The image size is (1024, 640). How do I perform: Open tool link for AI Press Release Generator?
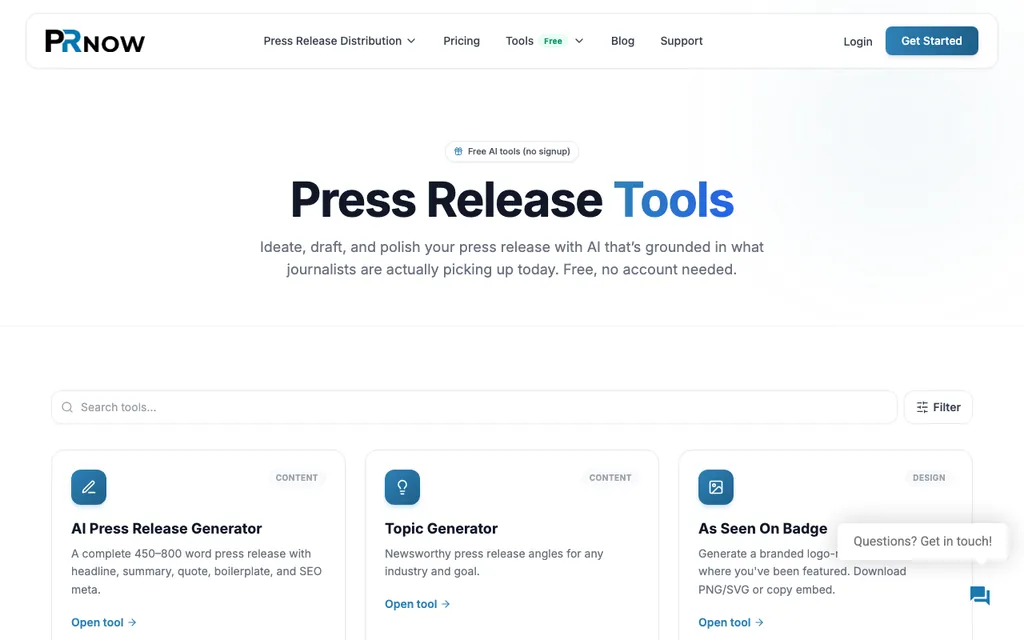point(104,622)
